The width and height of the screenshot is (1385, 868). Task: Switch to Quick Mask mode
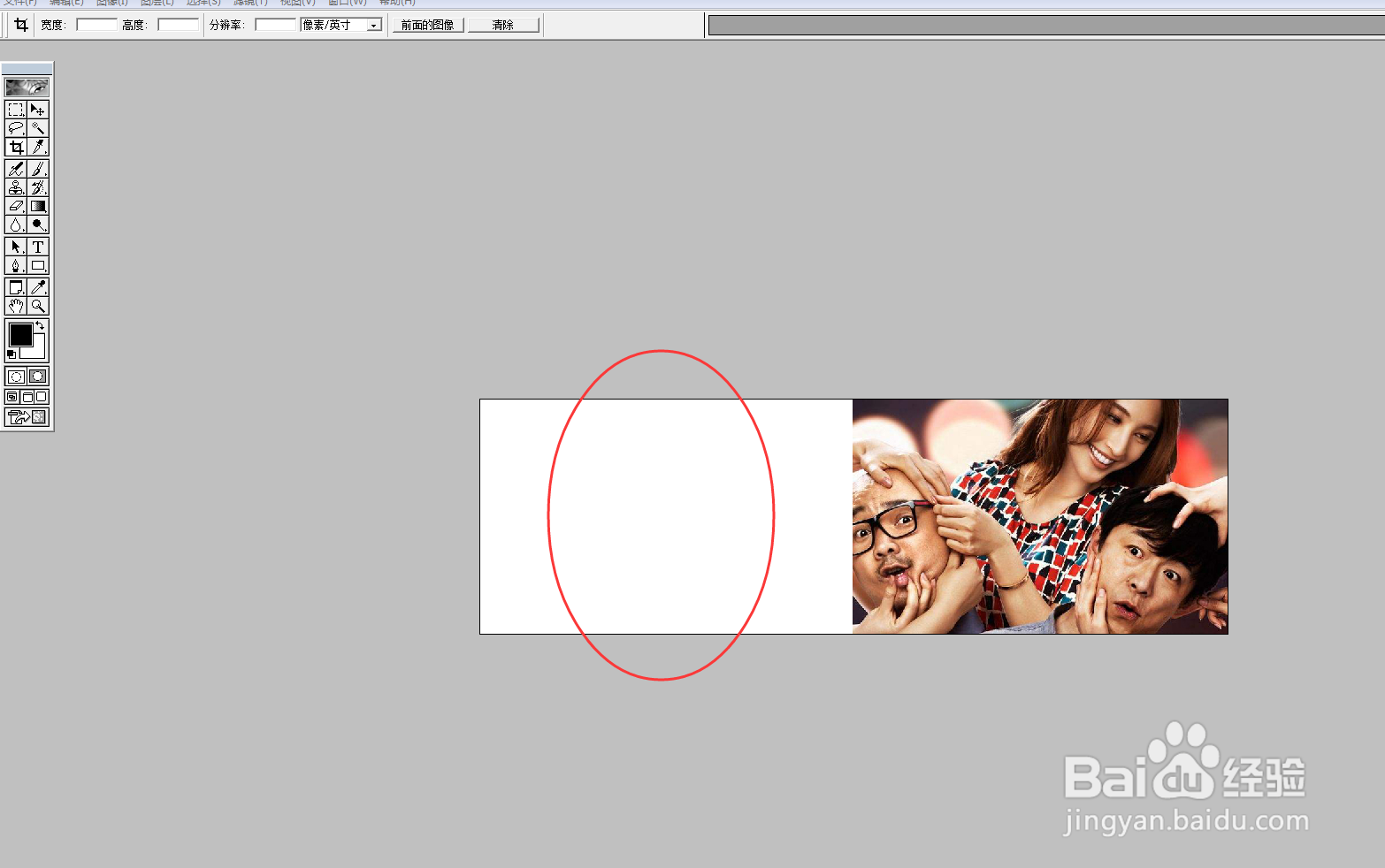[x=38, y=377]
